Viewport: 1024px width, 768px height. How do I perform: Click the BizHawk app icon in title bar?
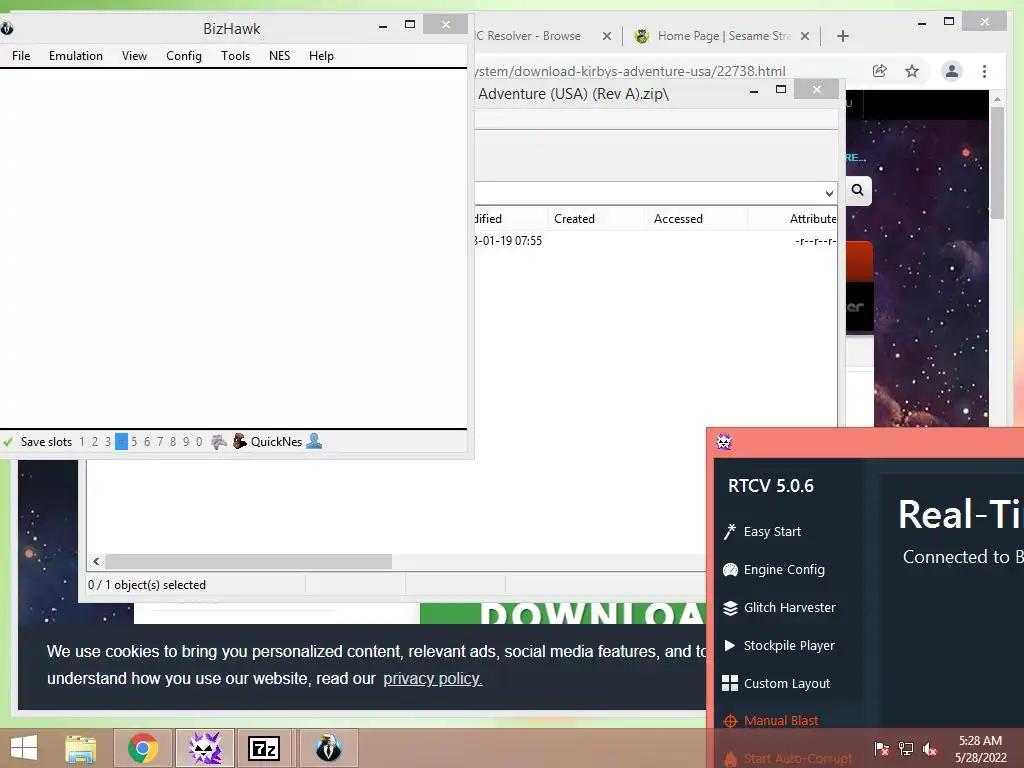[7, 28]
